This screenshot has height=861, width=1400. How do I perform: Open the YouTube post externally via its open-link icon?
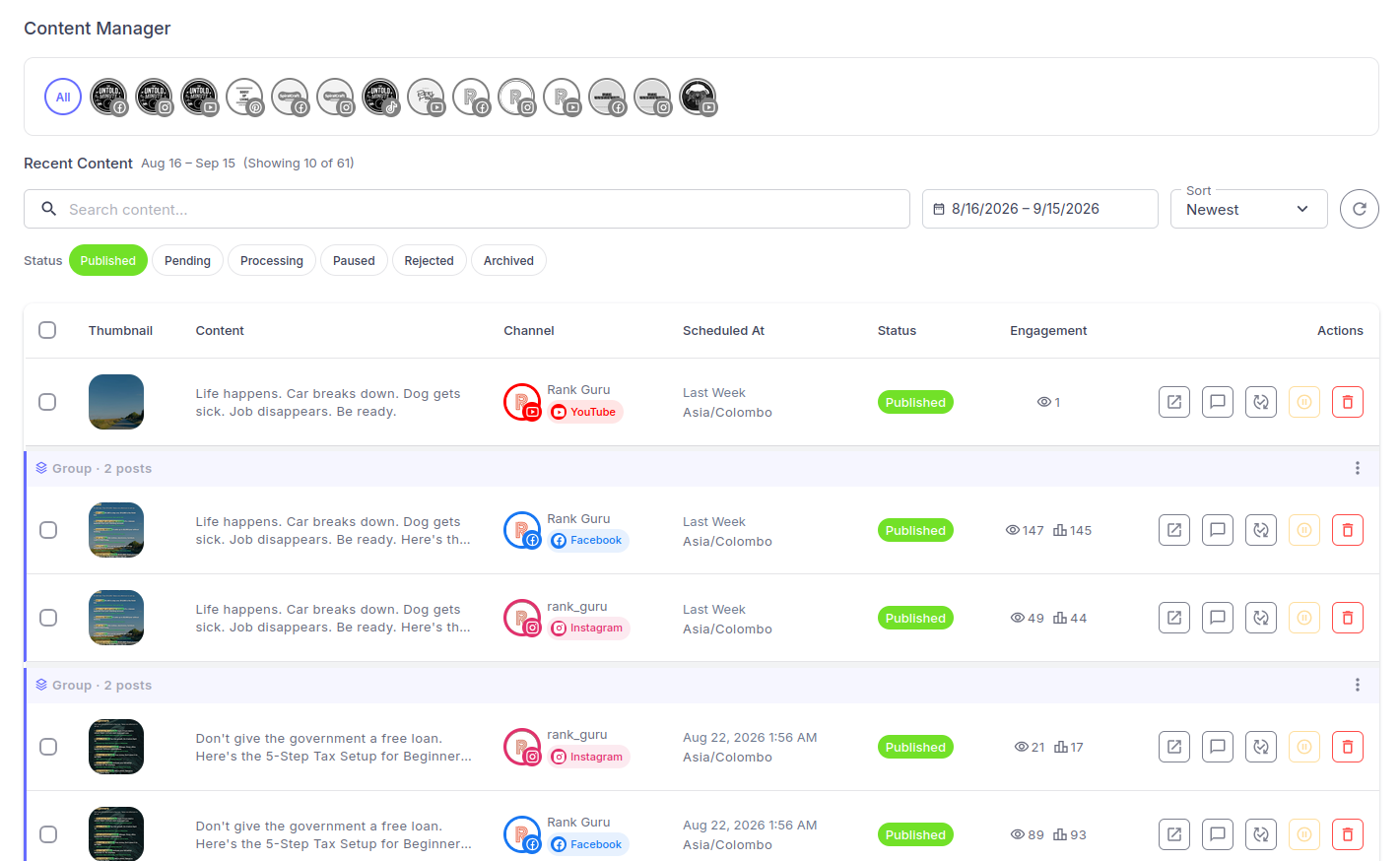coord(1174,402)
